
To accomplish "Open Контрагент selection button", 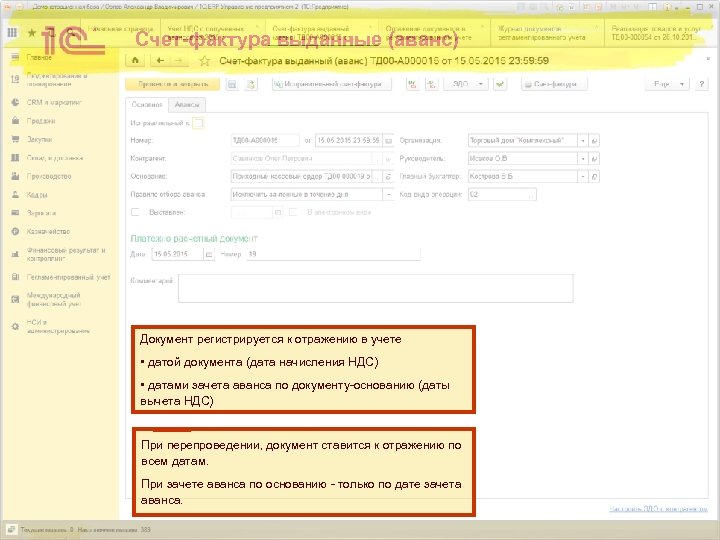I will pos(377,158).
